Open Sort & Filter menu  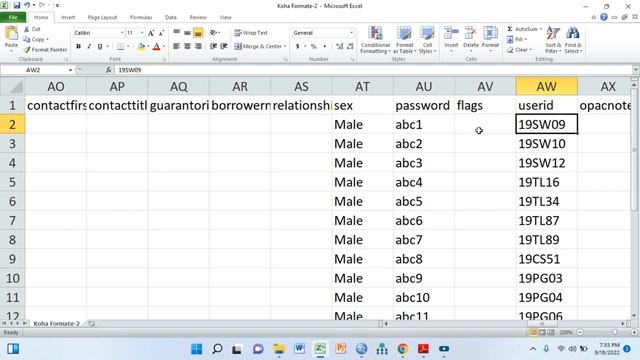(x=553, y=39)
